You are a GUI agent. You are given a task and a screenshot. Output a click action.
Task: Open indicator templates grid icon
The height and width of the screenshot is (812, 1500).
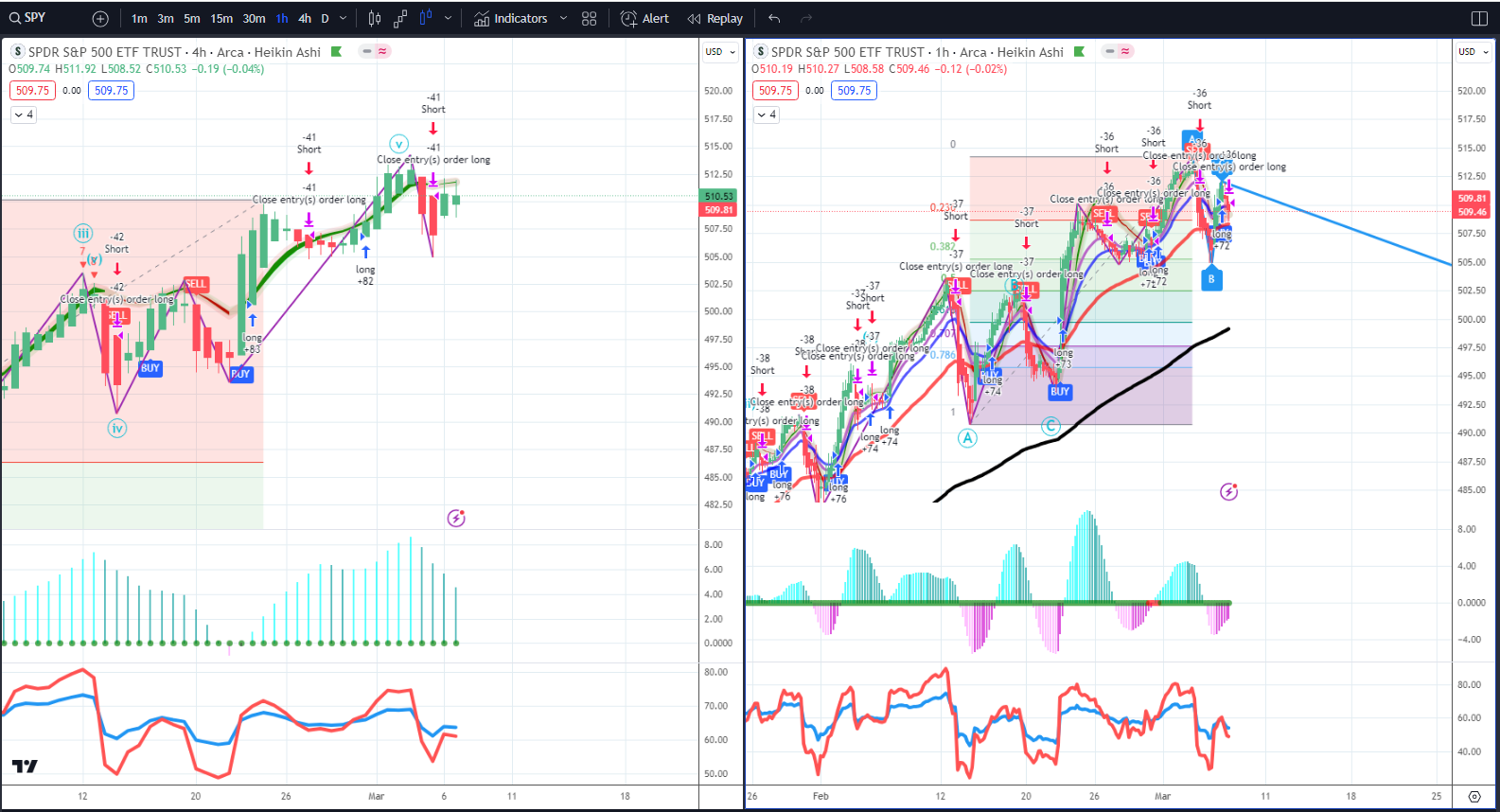pos(590,19)
